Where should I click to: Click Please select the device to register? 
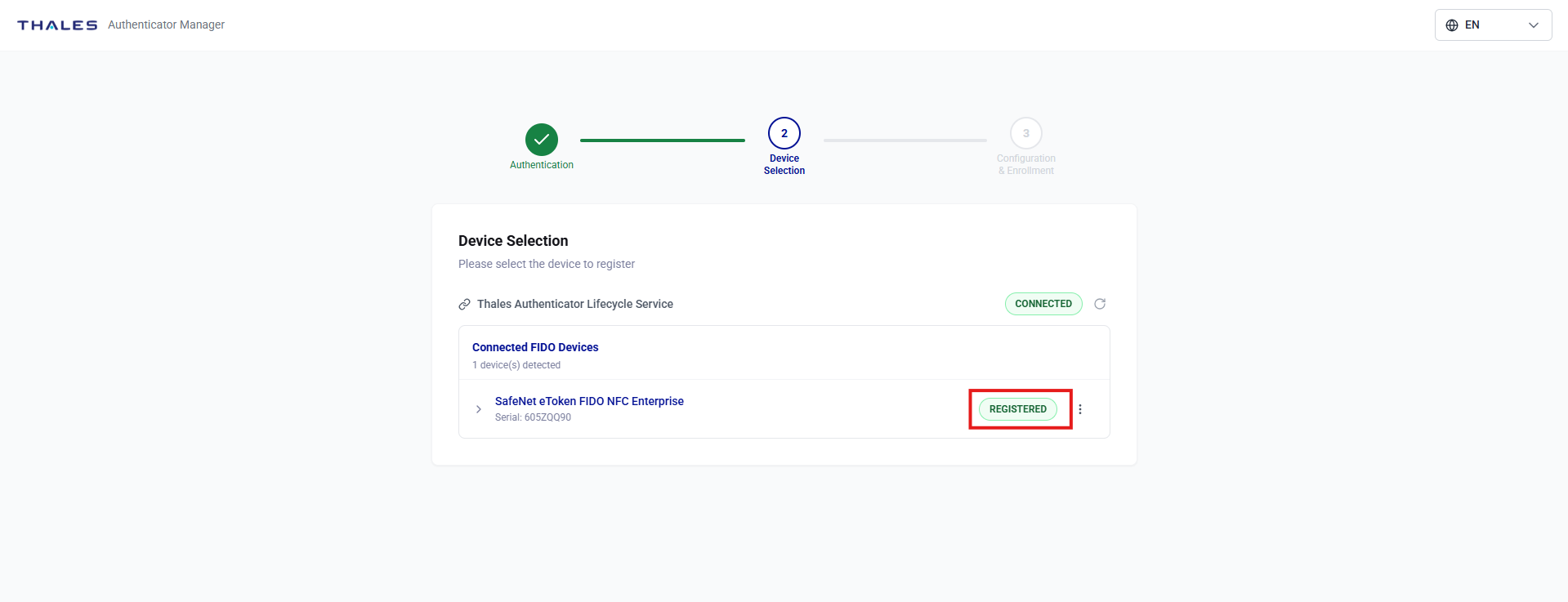547,264
